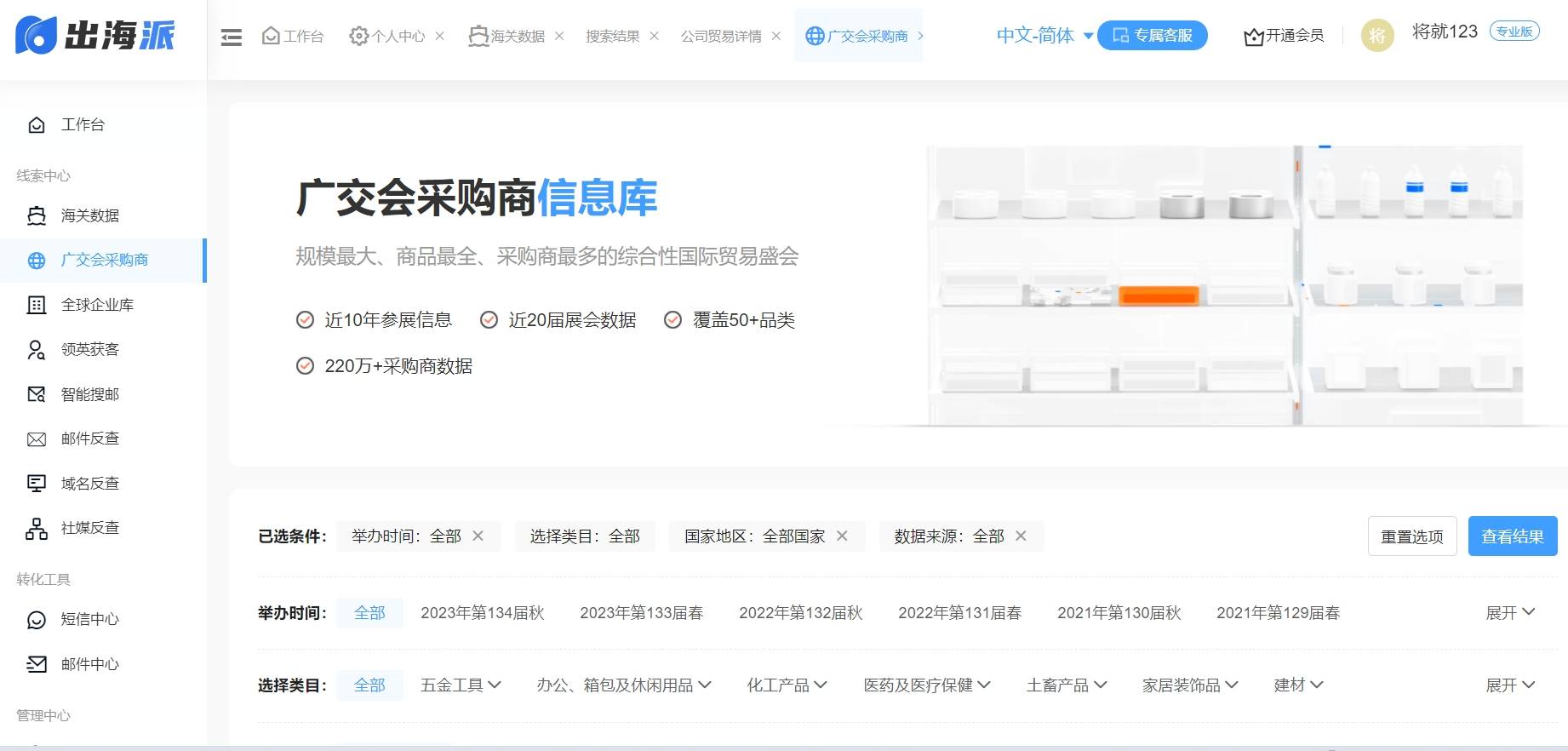This screenshot has width=1568, height=751.
Task: Switch to the 个人中心 tab
Action: point(387,36)
